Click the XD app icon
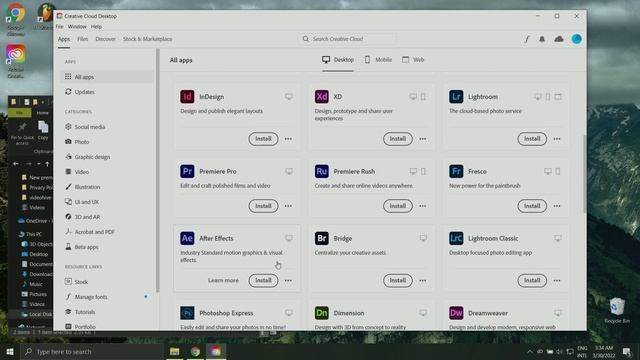The width and height of the screenshot is (640, 360). point(322,97)
